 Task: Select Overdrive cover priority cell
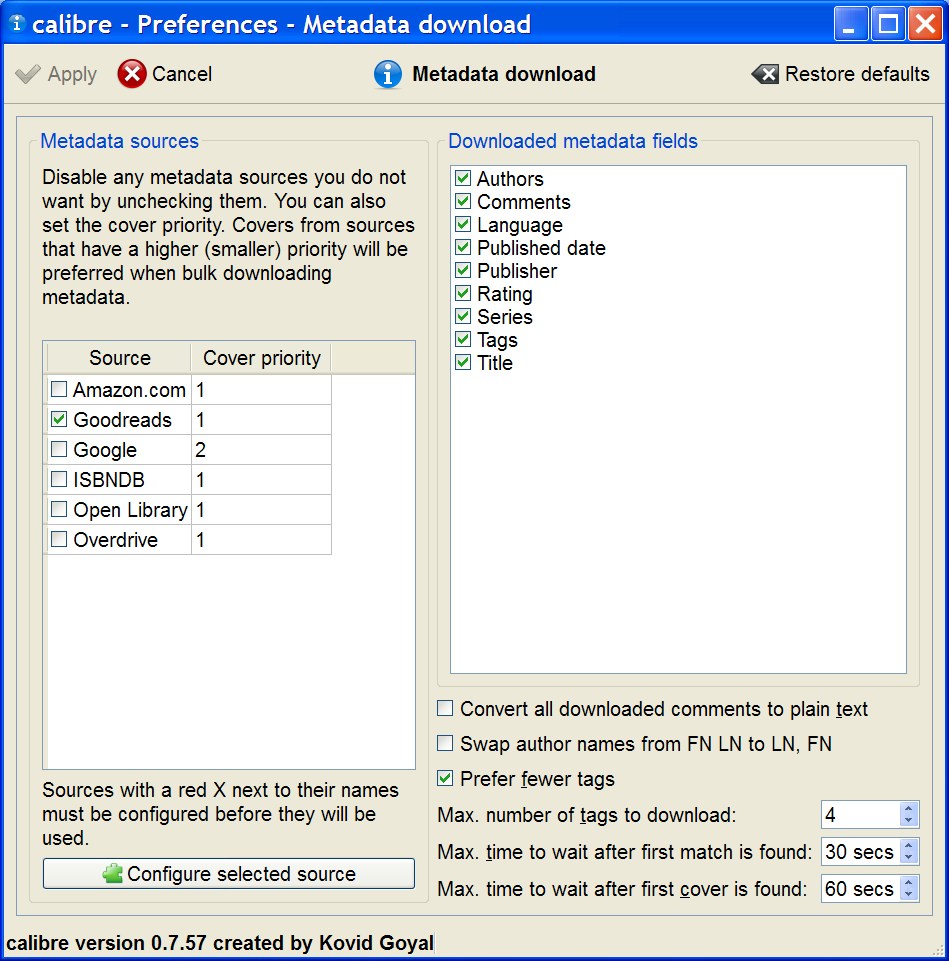click(x=262, y=539)
